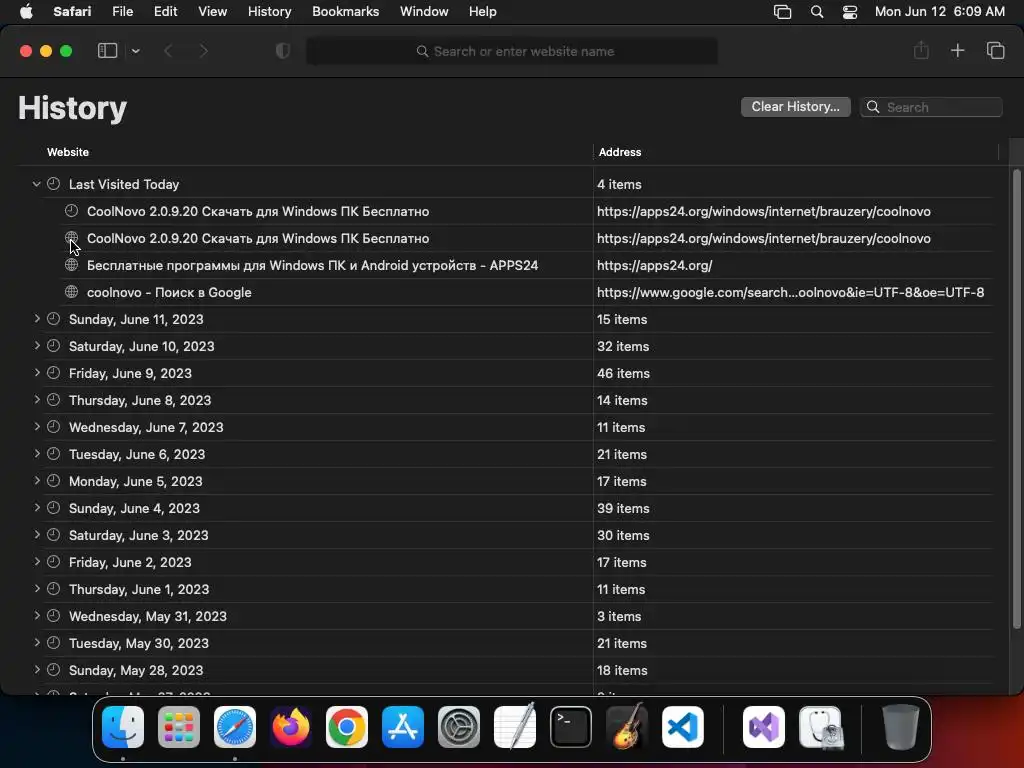Open Finder from the Dock
Viewport: 1024px width, 768px height.
coord(123,727)
